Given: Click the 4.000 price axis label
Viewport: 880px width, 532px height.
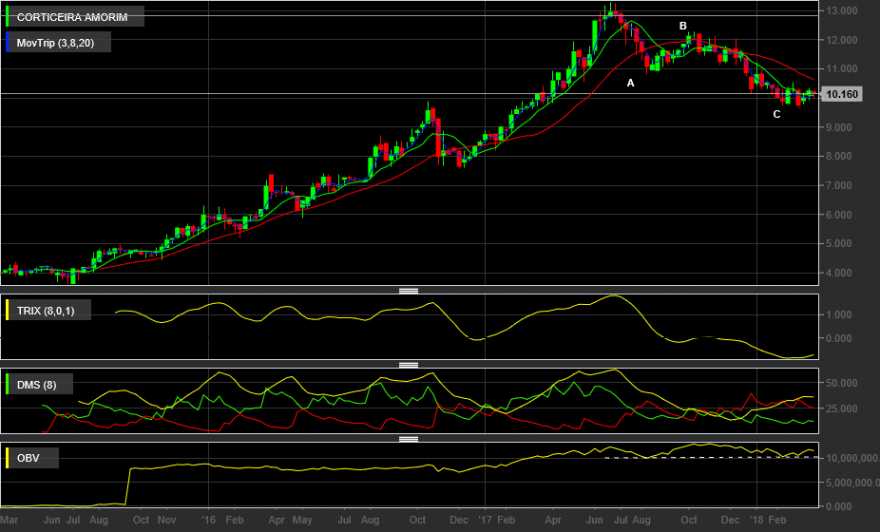Looking at the screenshot, I should tap(838, 273).
